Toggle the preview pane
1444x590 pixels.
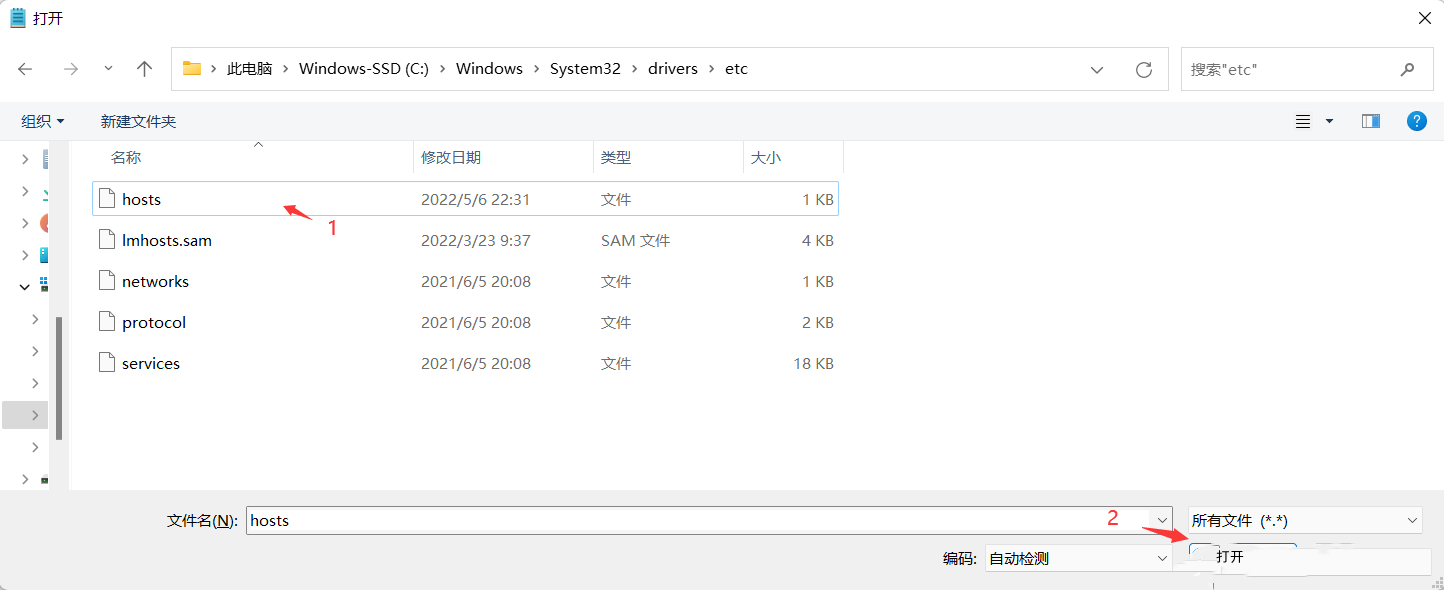click(1370, 120)
